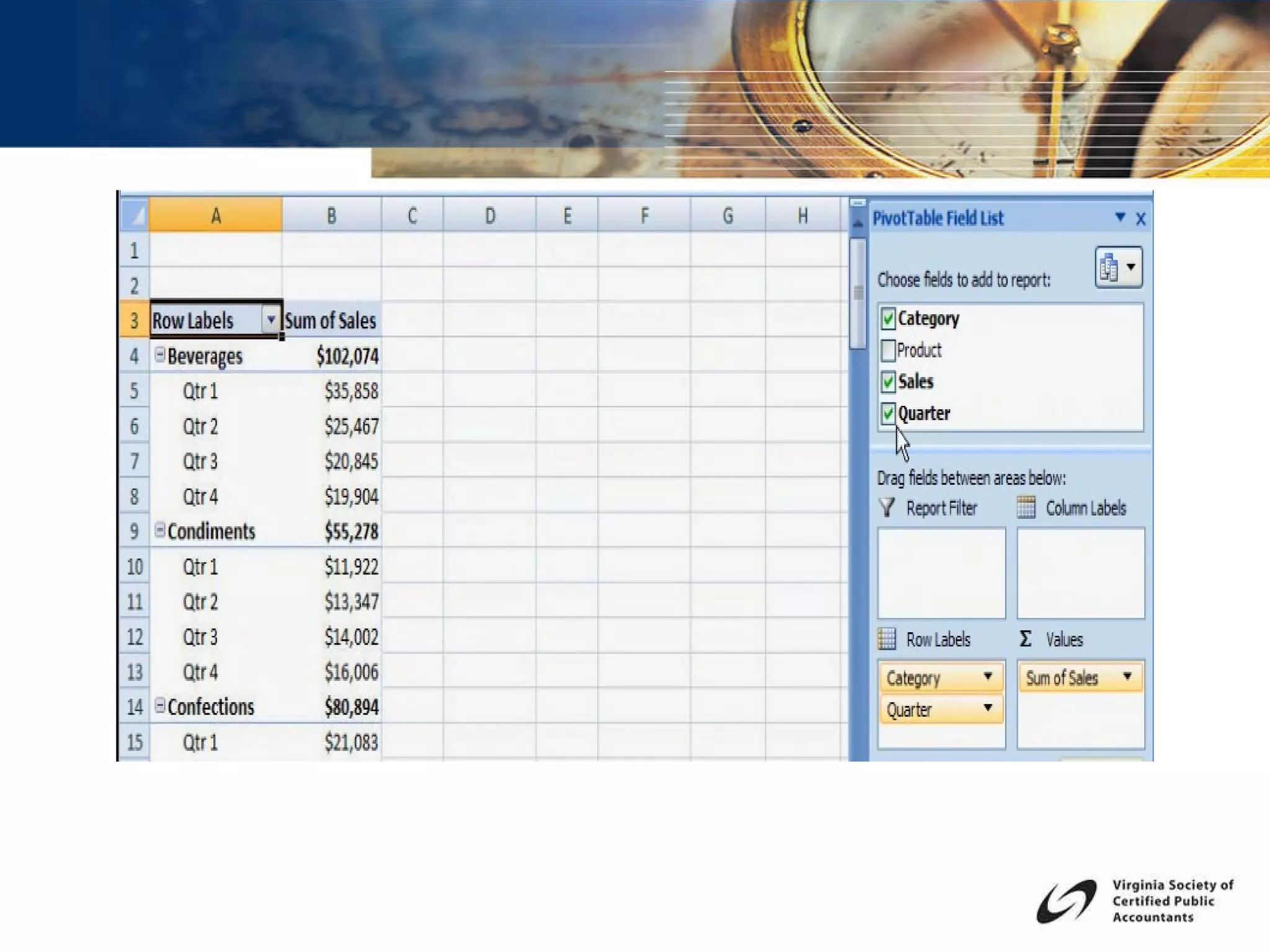Click the select-all corner of the spreadsheet
The height and width of the screenshot is (952, 1270).
click(134, 216)
